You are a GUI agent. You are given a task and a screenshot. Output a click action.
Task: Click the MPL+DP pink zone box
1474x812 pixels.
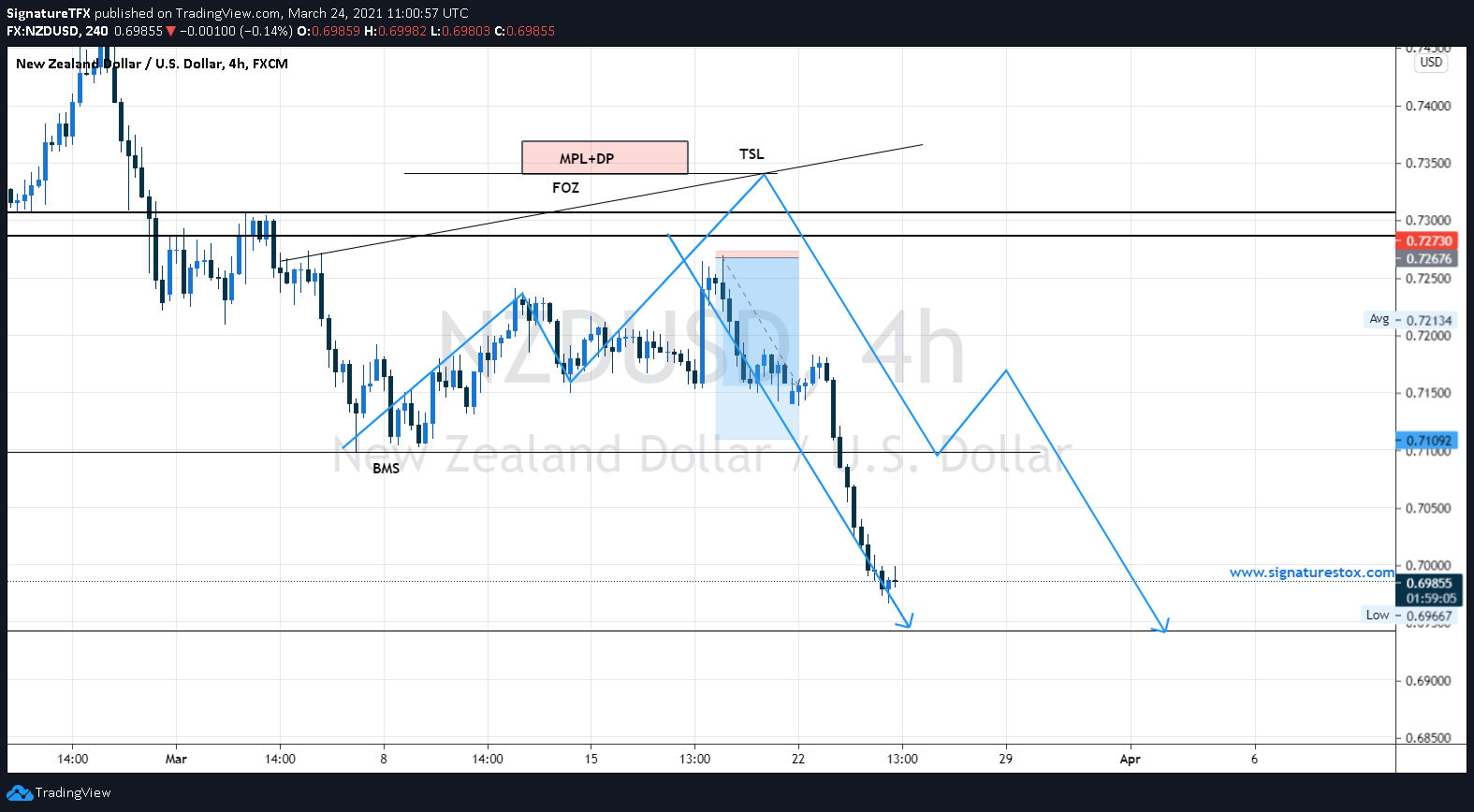[605, 157]
